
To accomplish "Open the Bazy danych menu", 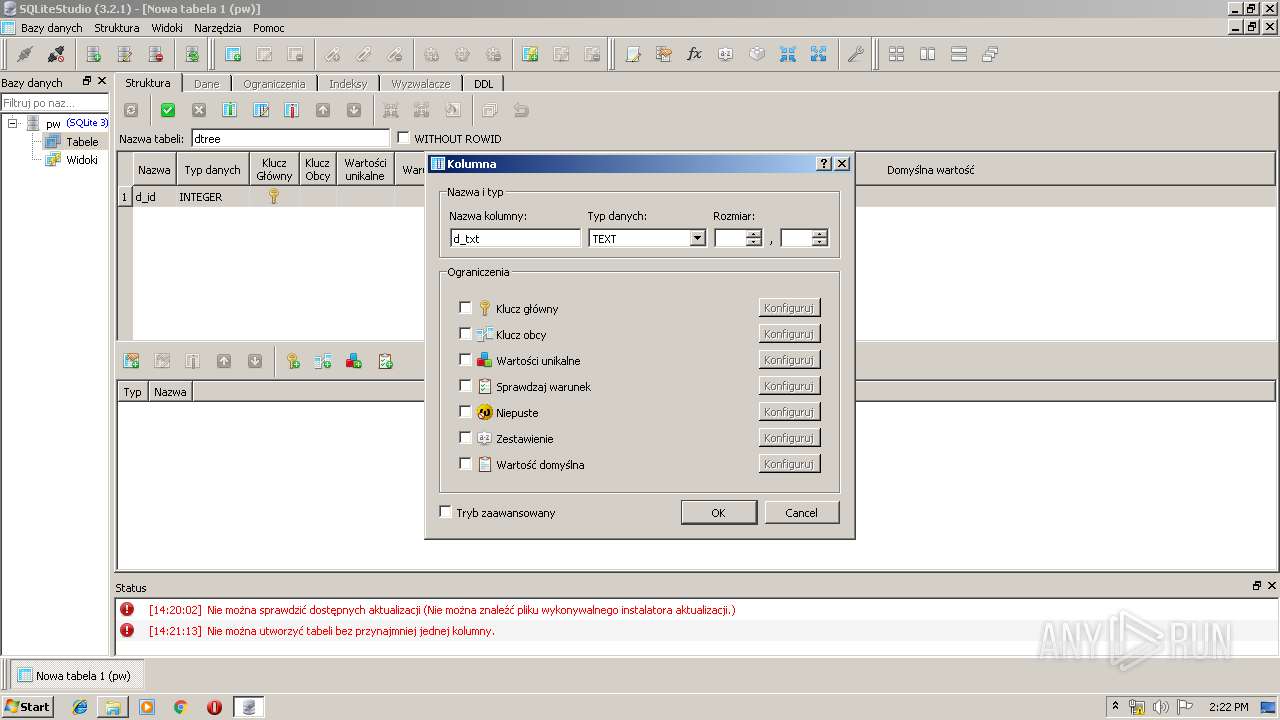I will point(52,28).
